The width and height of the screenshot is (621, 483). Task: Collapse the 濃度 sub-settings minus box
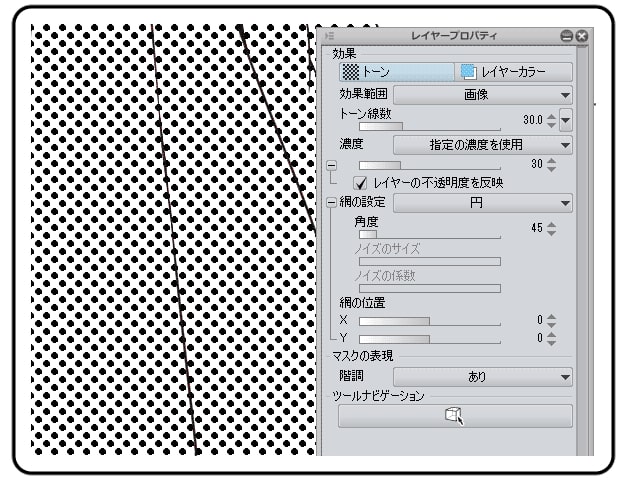pyautogui.click(x=331, y=165)
